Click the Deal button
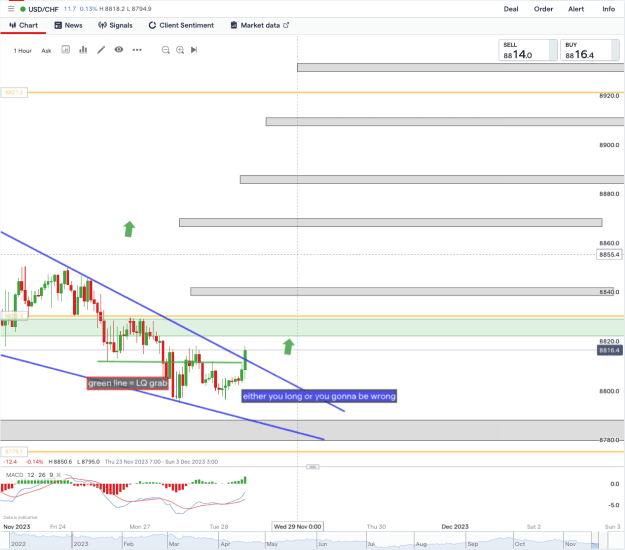The height and width of the screenshot is (550, 625). coord(511,9)
